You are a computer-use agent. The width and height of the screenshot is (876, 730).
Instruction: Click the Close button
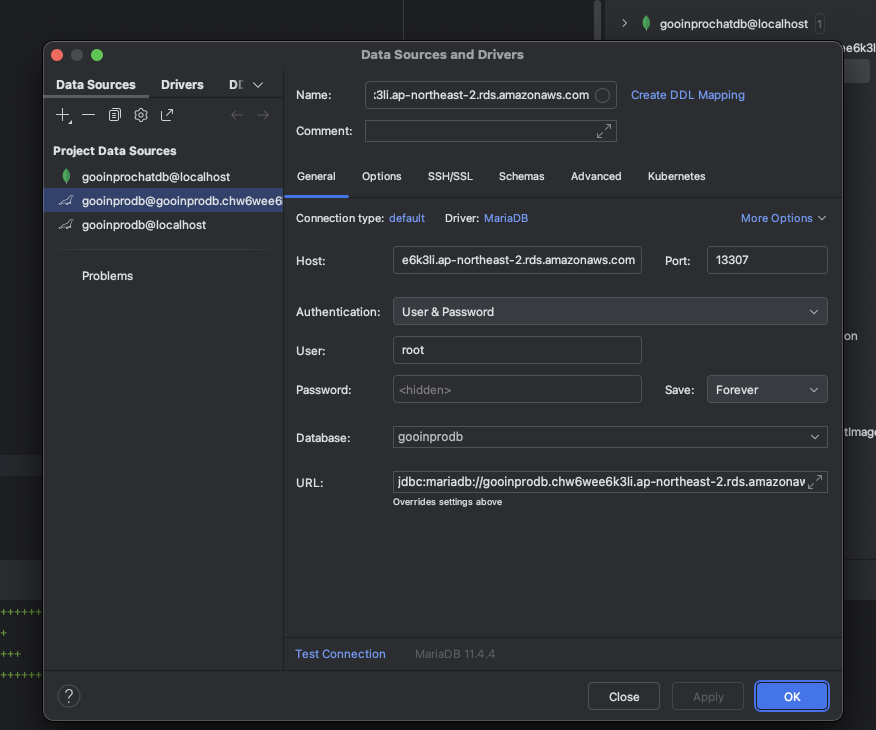(624, 696)
